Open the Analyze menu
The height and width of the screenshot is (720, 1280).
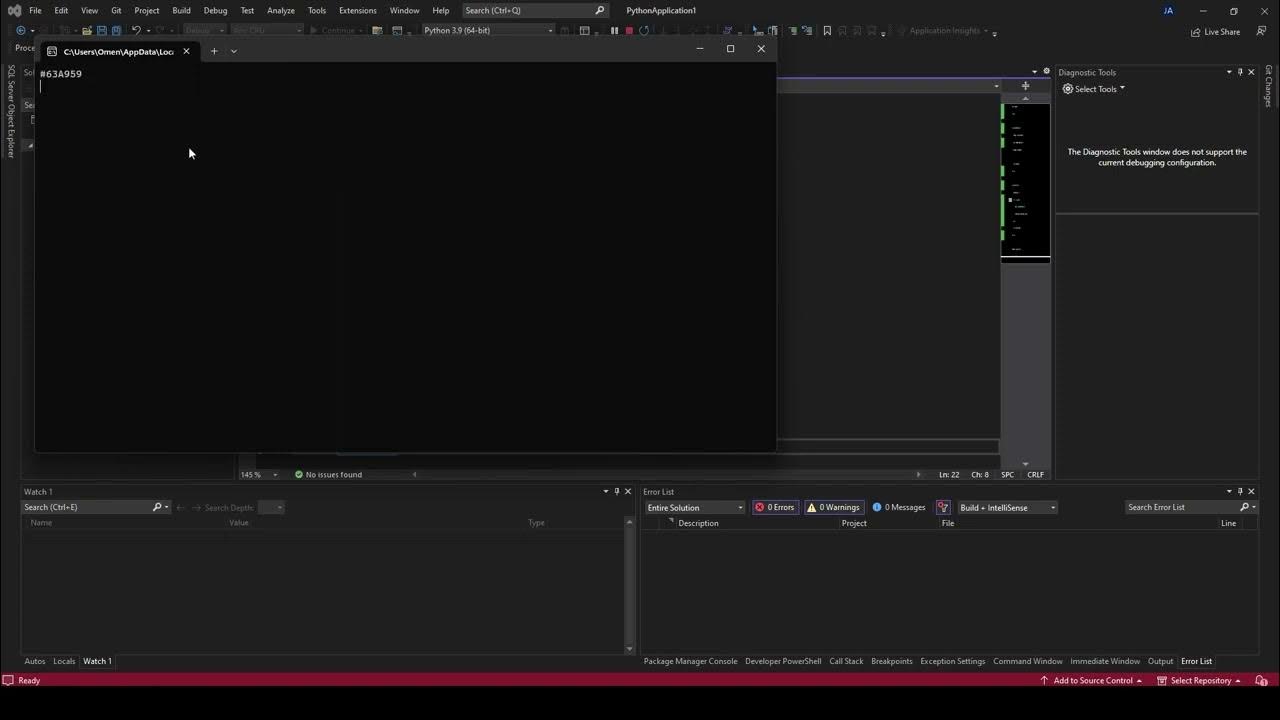coord(281,10)
